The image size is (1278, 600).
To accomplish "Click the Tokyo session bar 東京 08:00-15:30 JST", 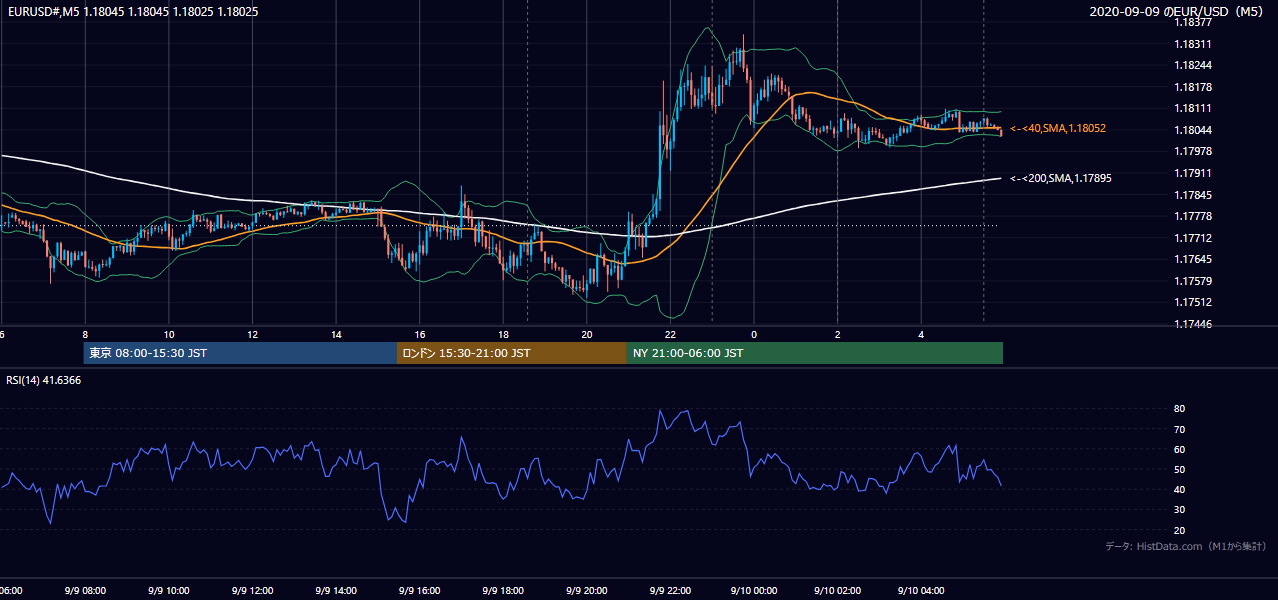I will pyautogui.click(x=241, y=353).
